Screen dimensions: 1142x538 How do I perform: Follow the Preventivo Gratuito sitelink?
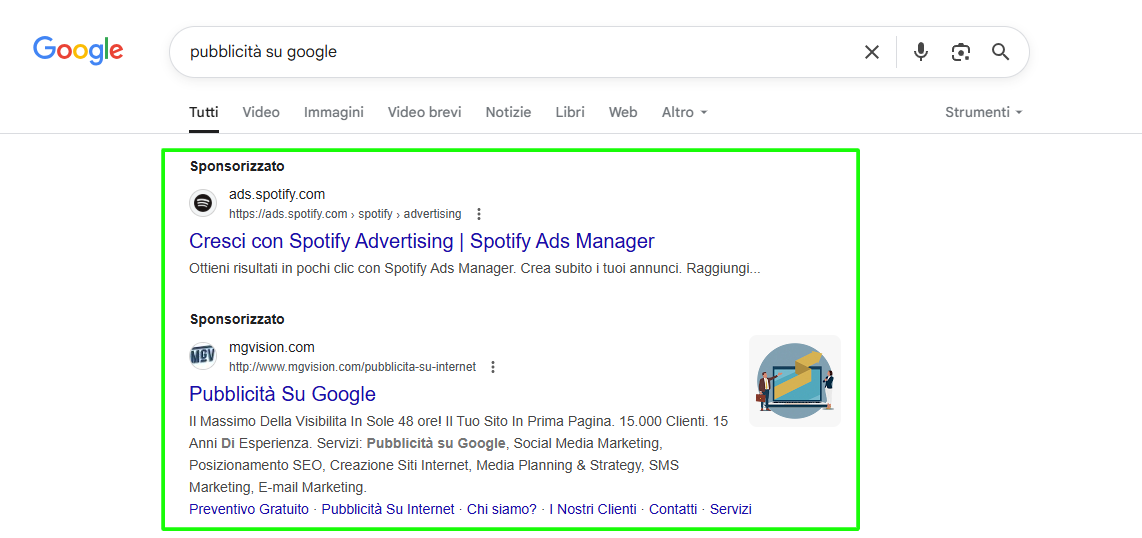pos(249,509)
